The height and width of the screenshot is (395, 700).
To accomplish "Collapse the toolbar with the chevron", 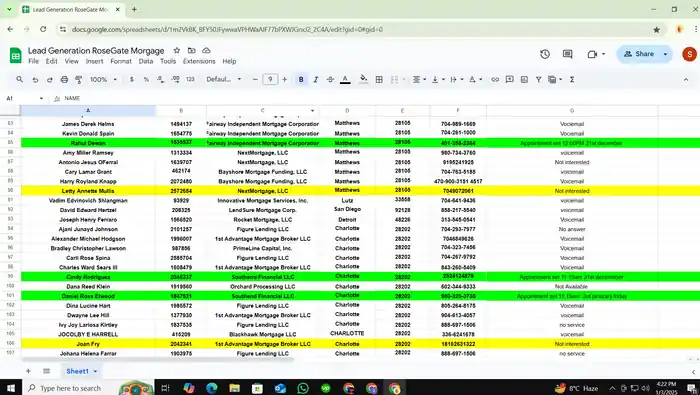I will (686, 79).
